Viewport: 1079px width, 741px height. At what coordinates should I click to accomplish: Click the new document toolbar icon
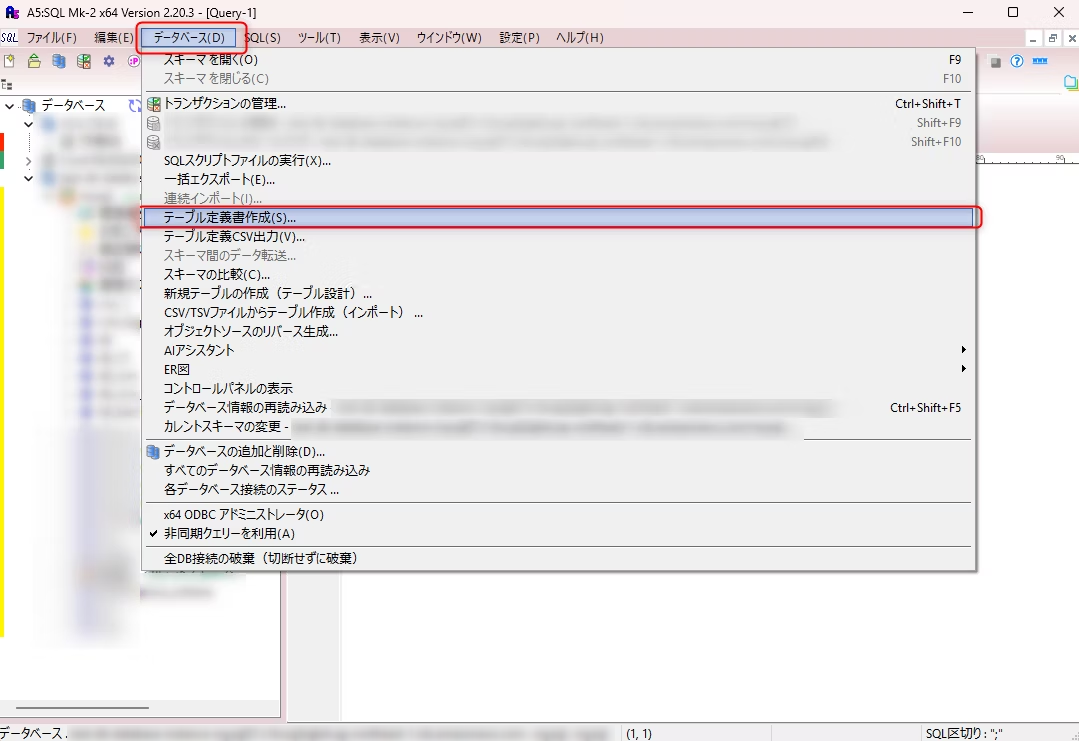tap(10, 61)
